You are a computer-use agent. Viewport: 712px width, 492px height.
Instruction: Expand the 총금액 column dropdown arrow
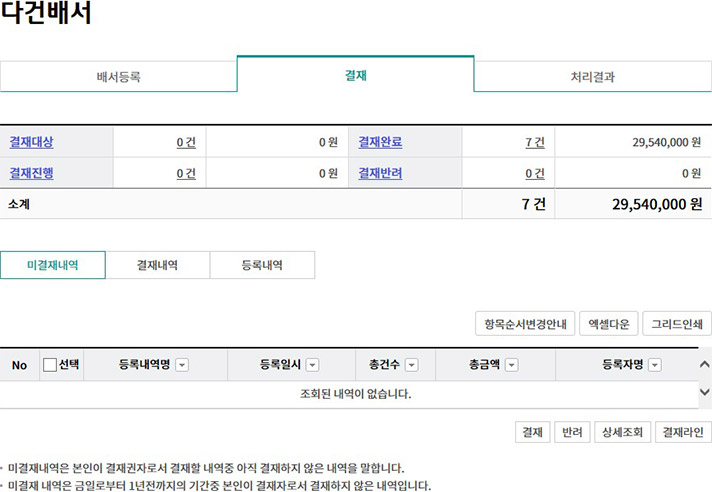point(512,366)
